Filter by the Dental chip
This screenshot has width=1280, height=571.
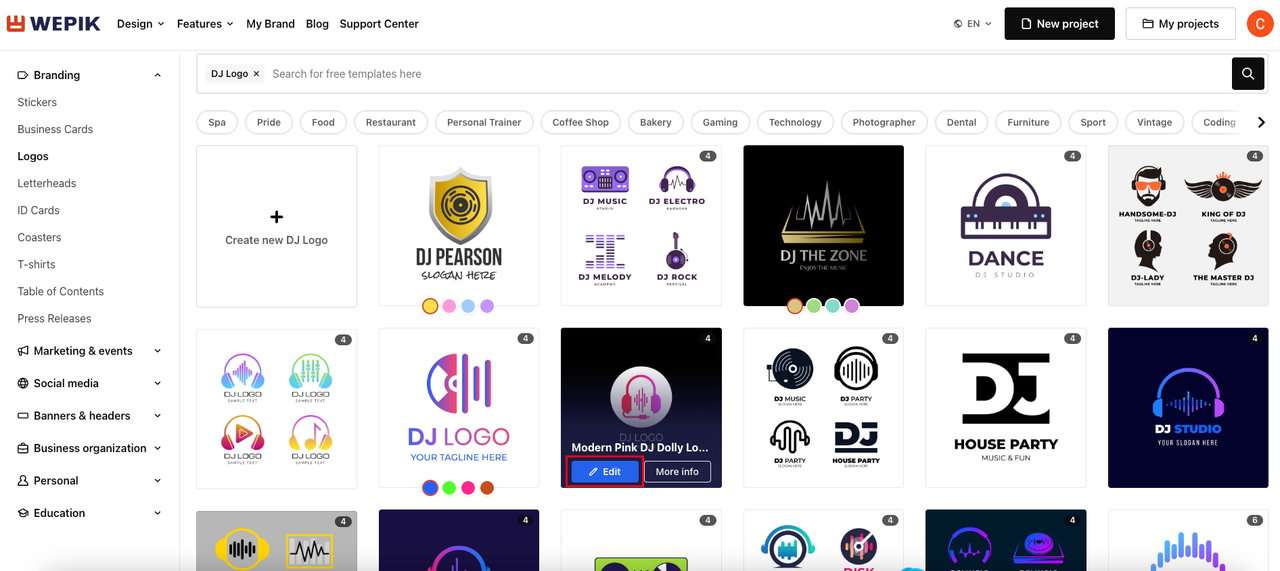(x=962, y=122)
